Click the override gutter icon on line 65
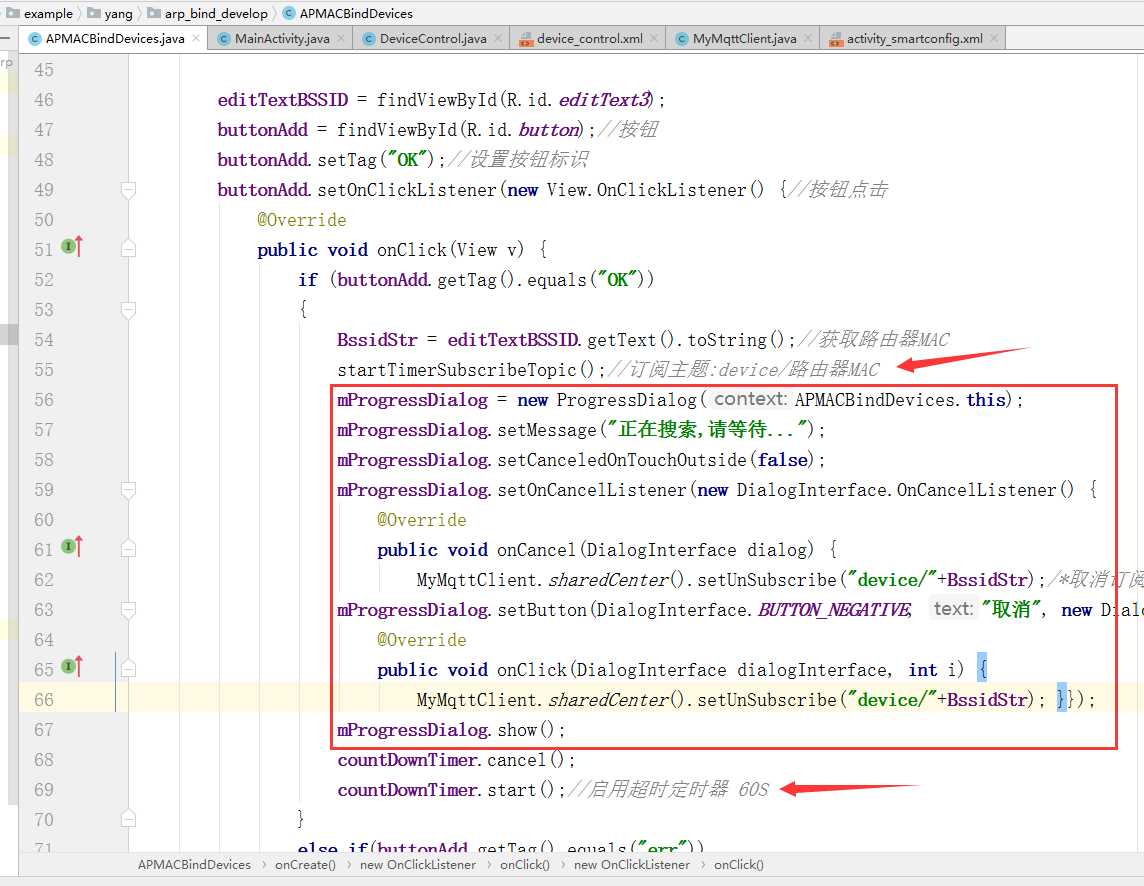1144x886 pixels. 72,666
